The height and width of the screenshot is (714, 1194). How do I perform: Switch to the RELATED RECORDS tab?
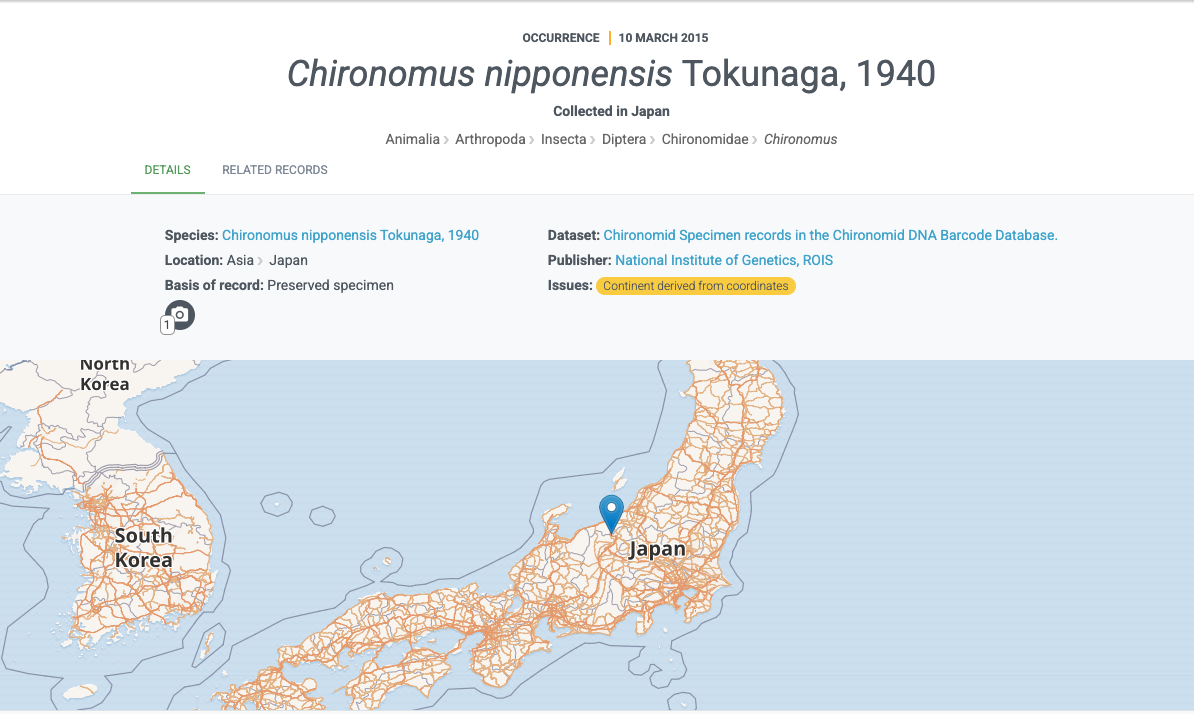pyautogui.click(x=274, y=170)
